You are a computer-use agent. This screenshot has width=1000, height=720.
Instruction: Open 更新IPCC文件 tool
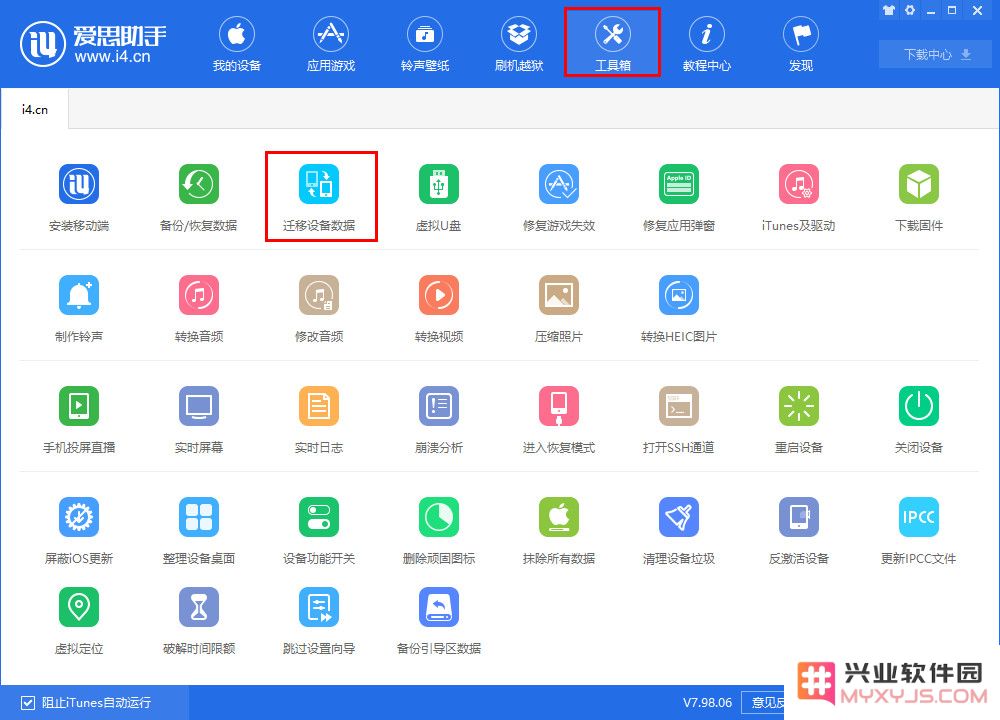pos(918,530)
